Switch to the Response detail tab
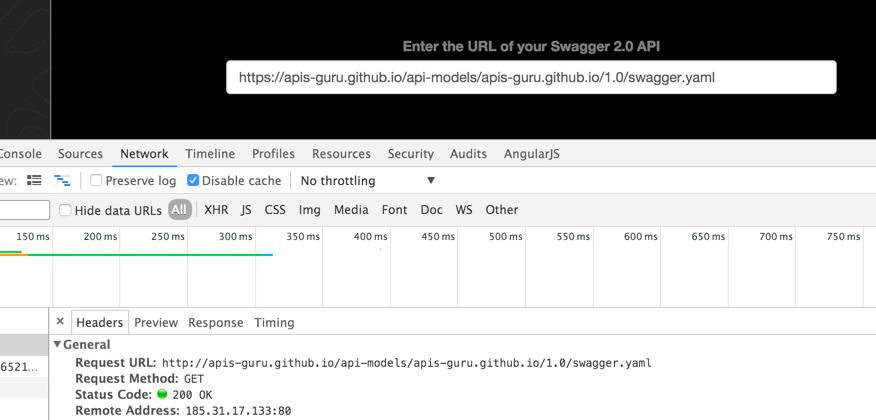Image resolution: width=876 pixels, height=420 pixels. pyautogui.click(x=216, y=322)
